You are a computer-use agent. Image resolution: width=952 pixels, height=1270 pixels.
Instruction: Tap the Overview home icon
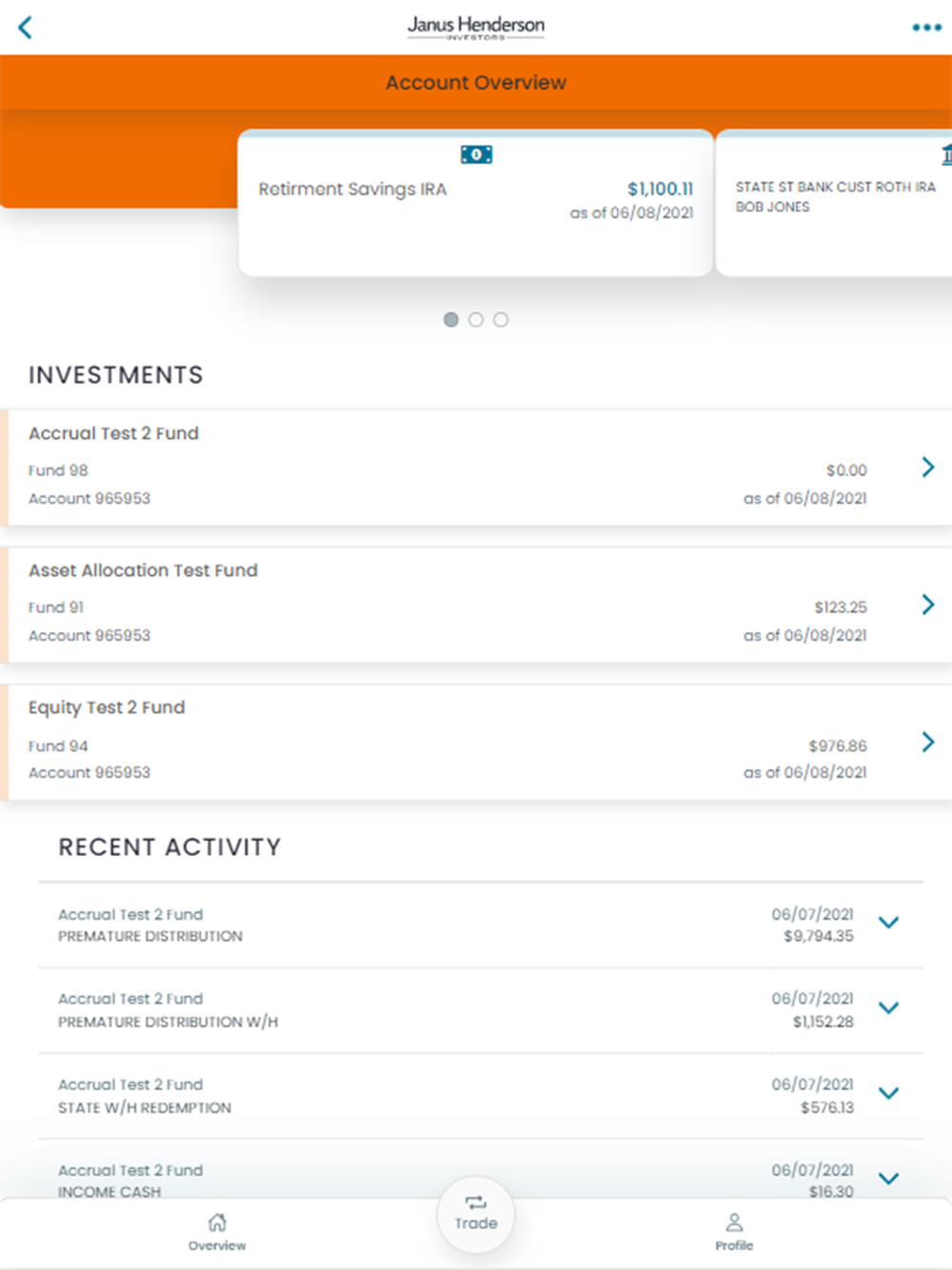217,1222
